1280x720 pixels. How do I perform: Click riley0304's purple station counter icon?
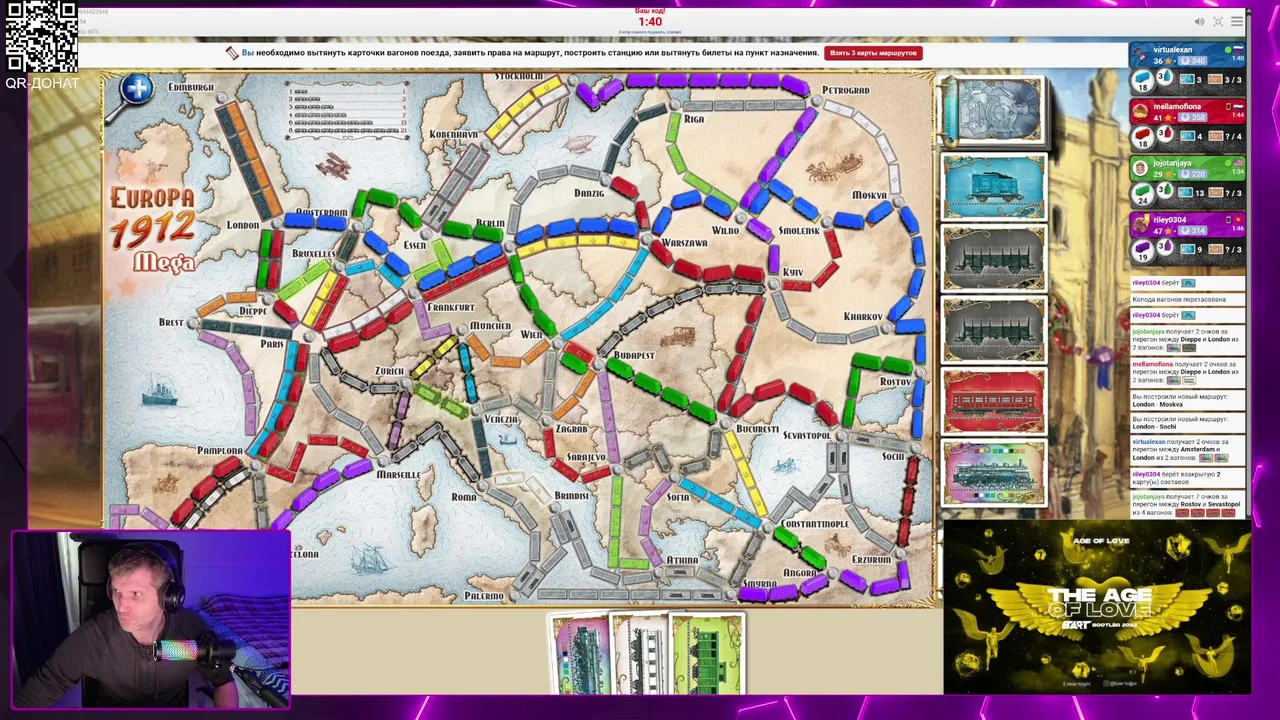[x=1166, y=244]
